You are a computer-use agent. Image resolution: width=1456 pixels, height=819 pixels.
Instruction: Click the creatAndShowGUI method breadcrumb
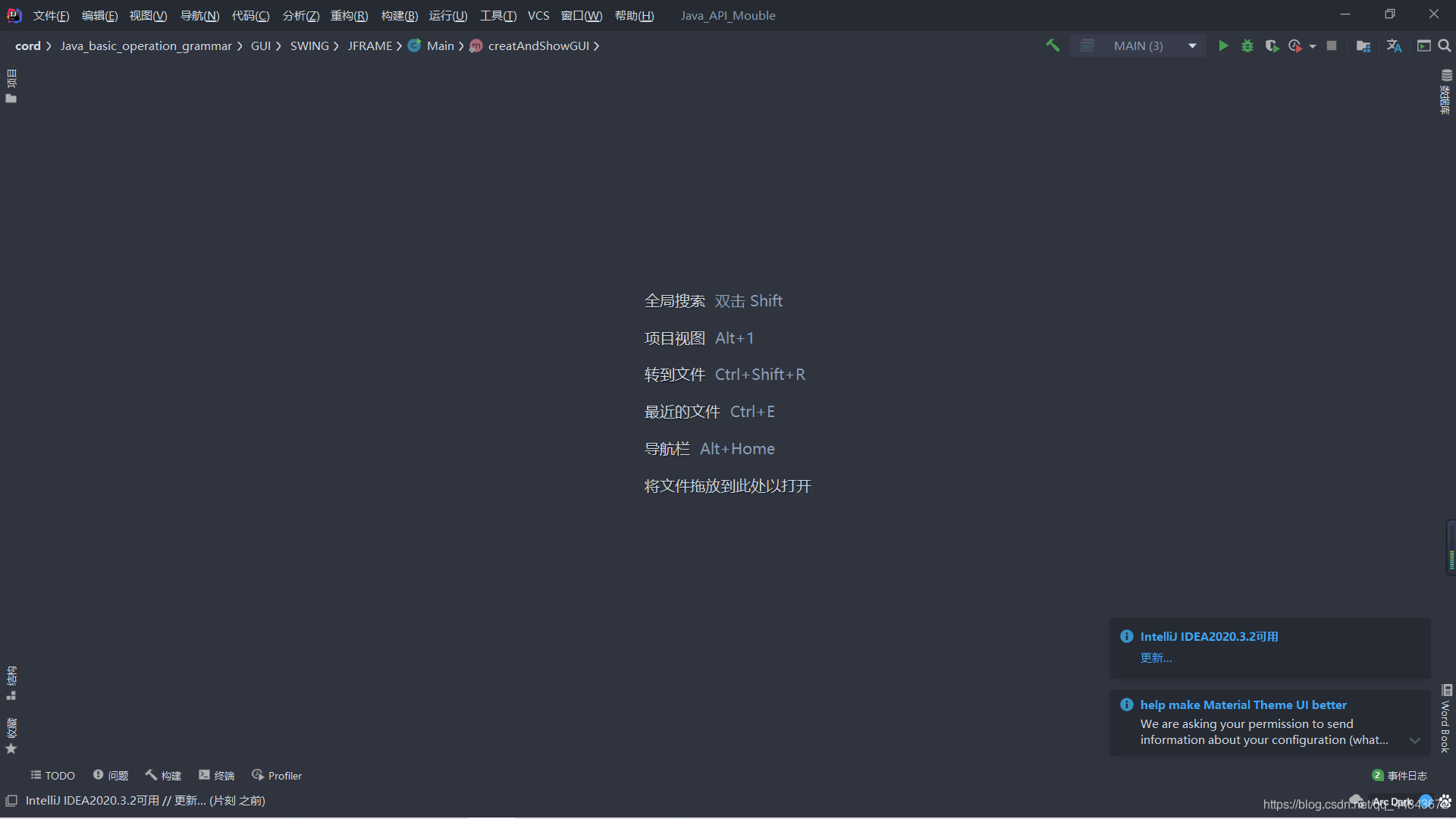click(530, 46)
